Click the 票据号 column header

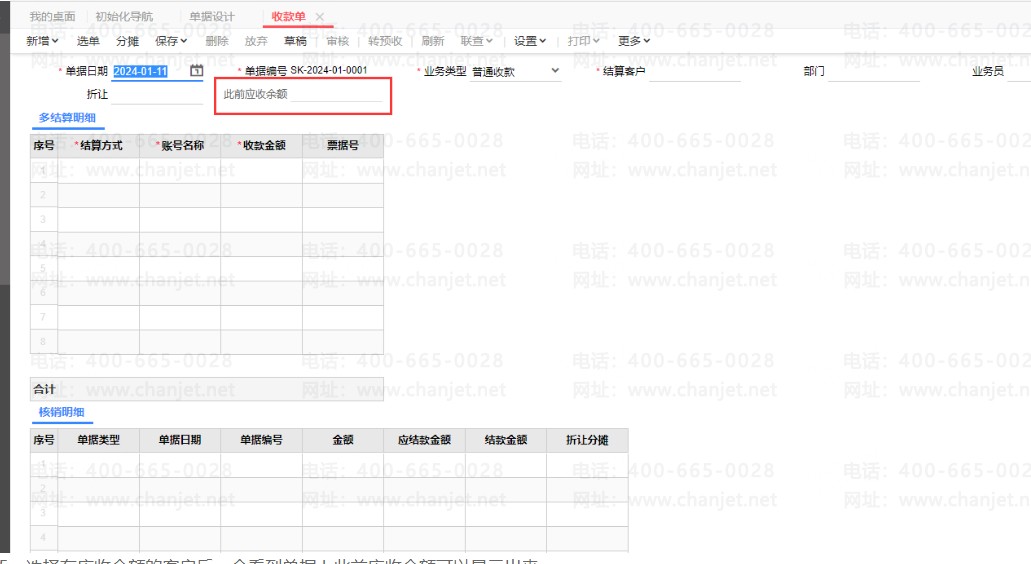pyautogui.click(x=343, y=145)
